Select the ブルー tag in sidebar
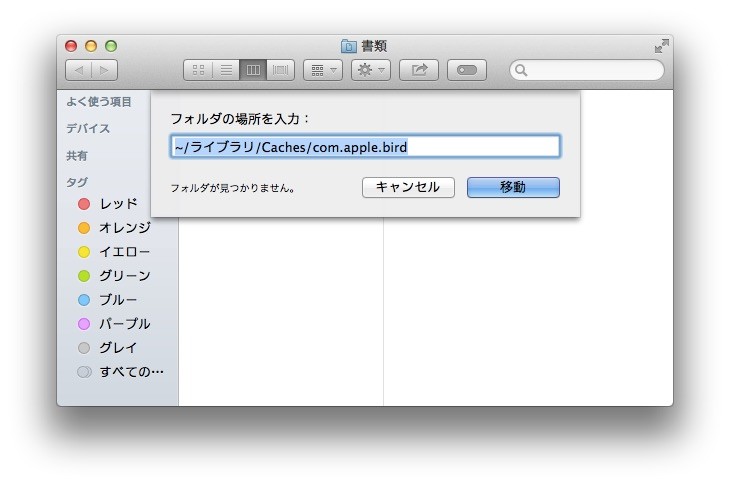Image resolution: width=730 pixels, height=485 pixels. [x=118, y=300]
